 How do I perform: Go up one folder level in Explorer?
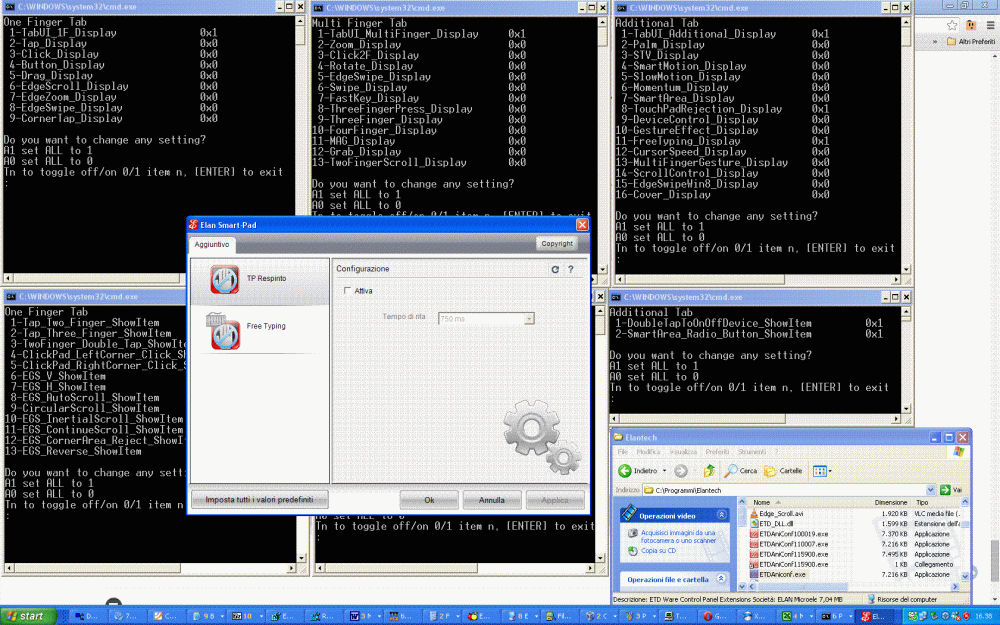point(710,471)
